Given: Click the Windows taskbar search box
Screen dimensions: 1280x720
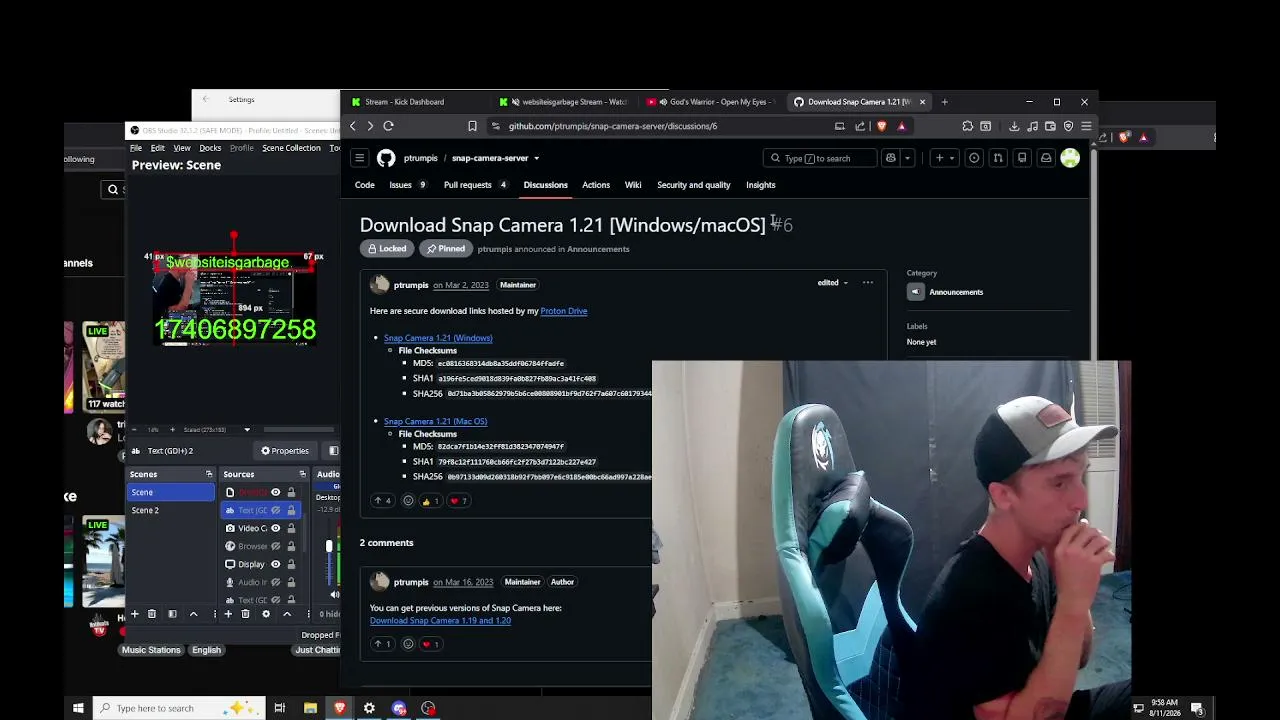Looking at the screenshot, I should tap(179, 708).
